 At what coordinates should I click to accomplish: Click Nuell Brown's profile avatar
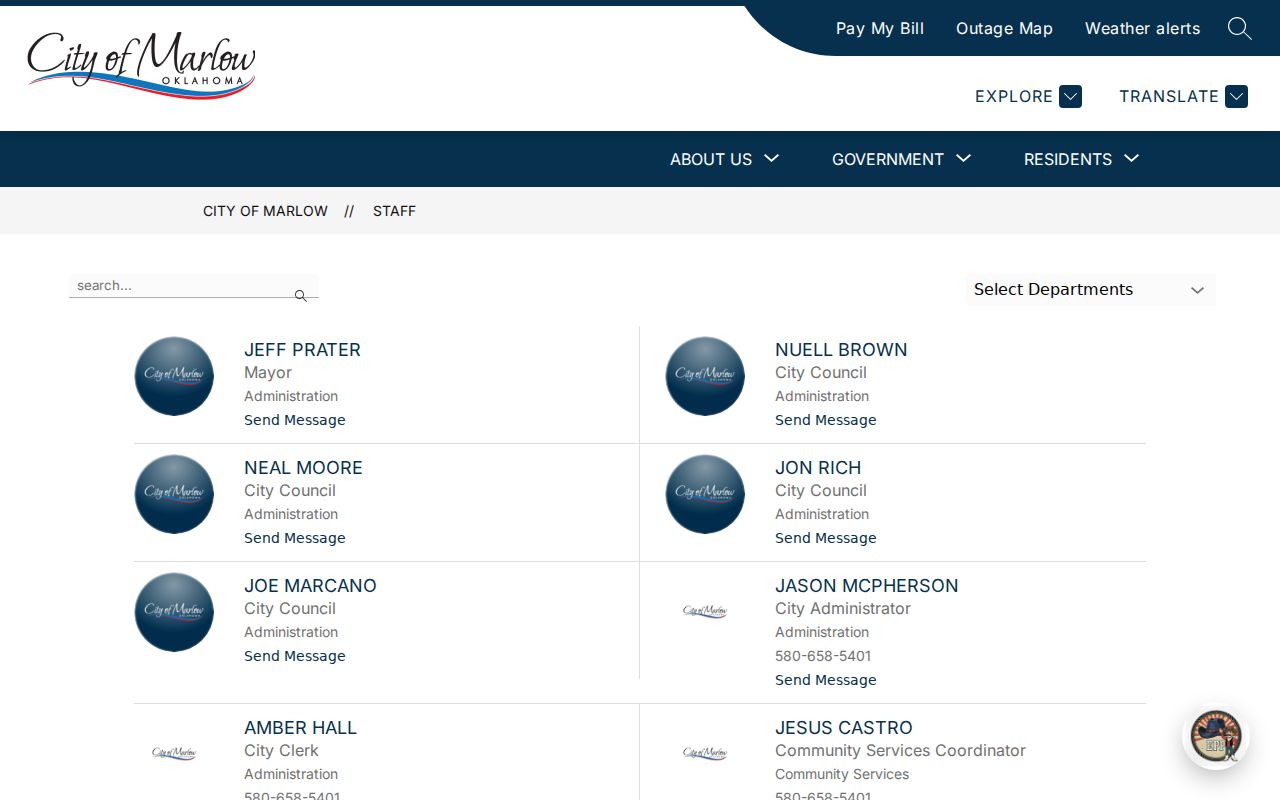click(x=705, y=376)
